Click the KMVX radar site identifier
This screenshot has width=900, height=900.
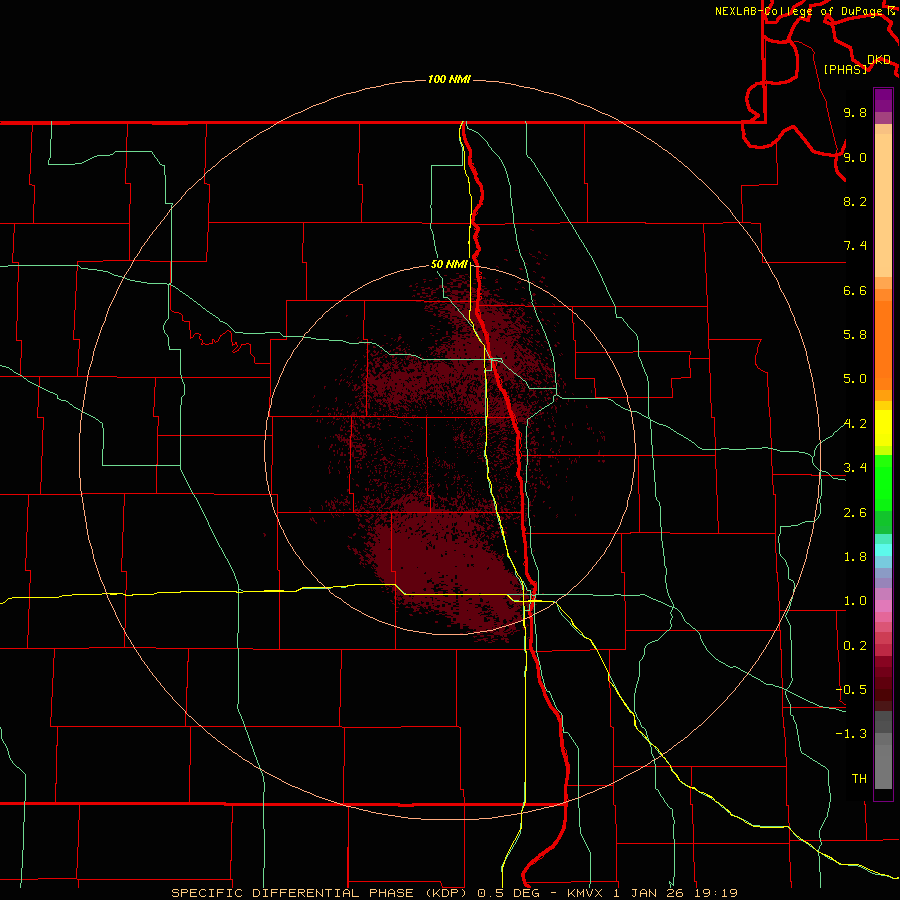click(x=587, y=893)
